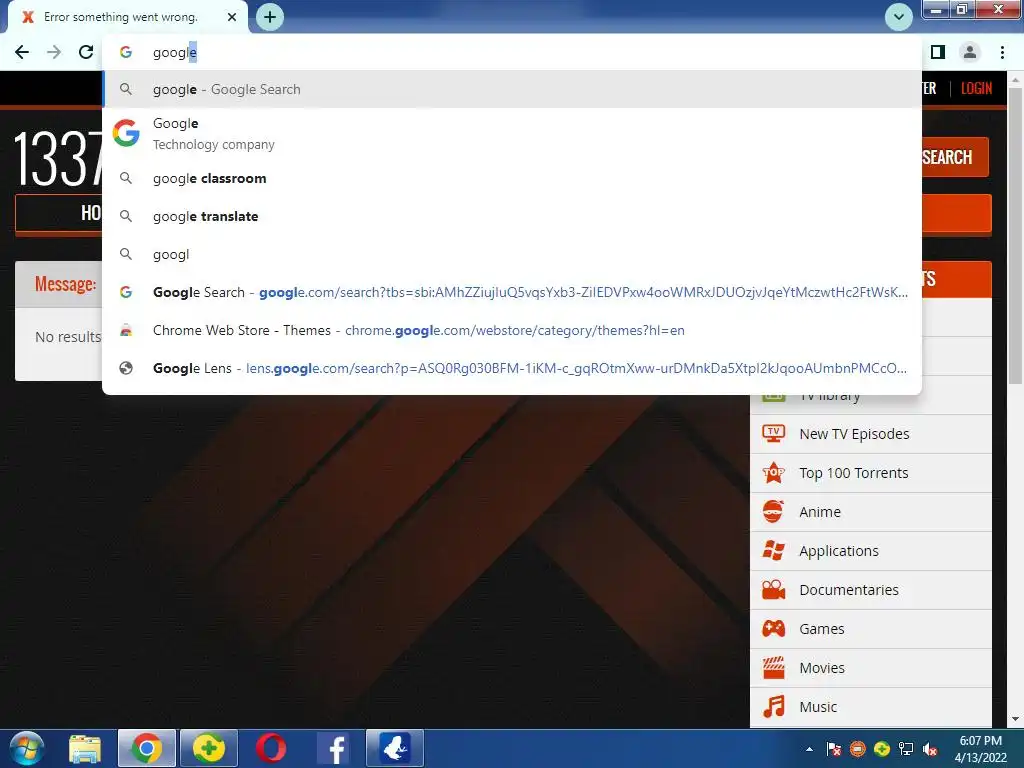The height and width of the screenshot is (768, 1024).
Task: Click the muted volume tray icon
Action: click(930, 749)
